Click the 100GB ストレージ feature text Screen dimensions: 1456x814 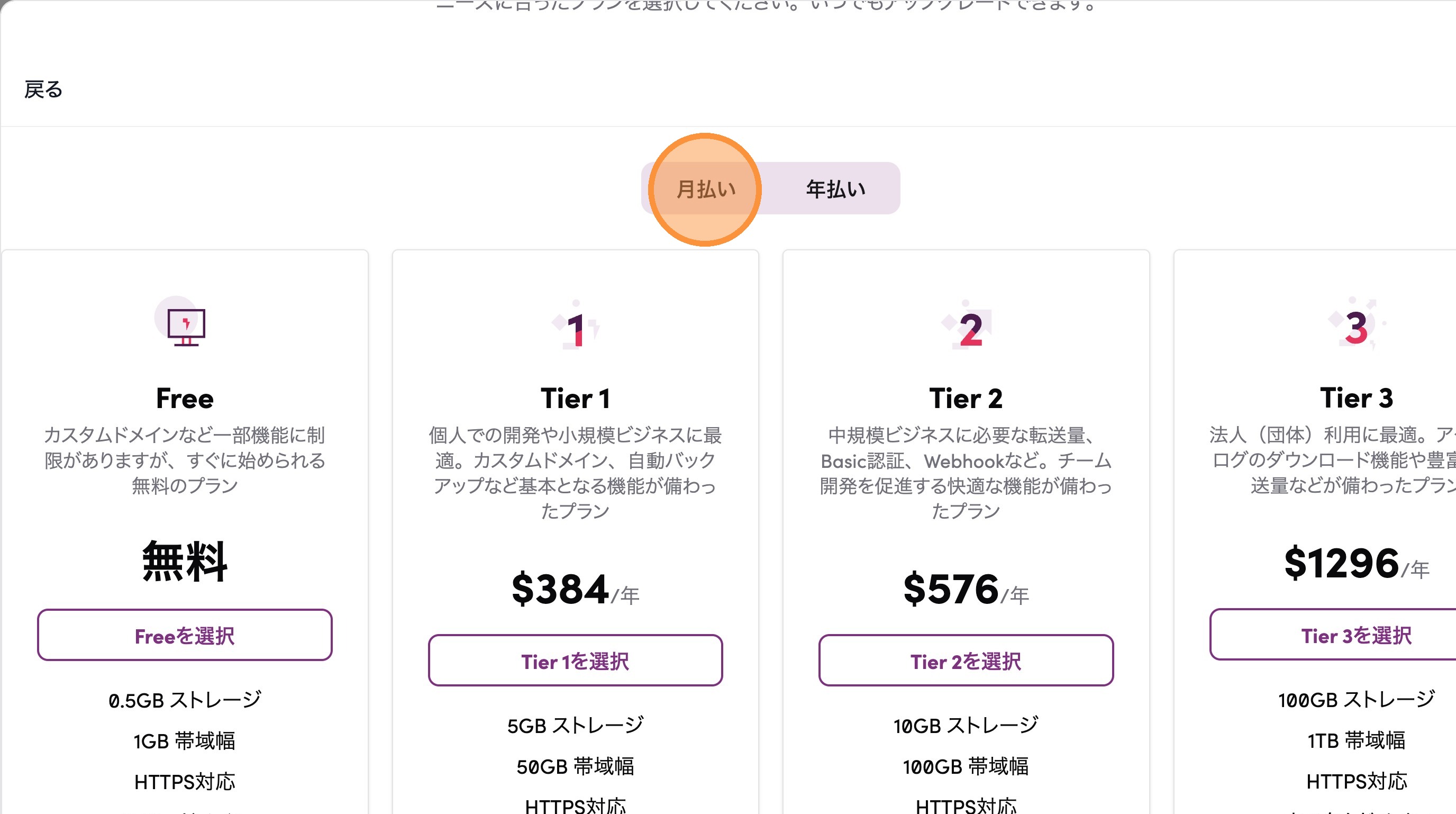pyautogui.click(x=1355, y=700)
